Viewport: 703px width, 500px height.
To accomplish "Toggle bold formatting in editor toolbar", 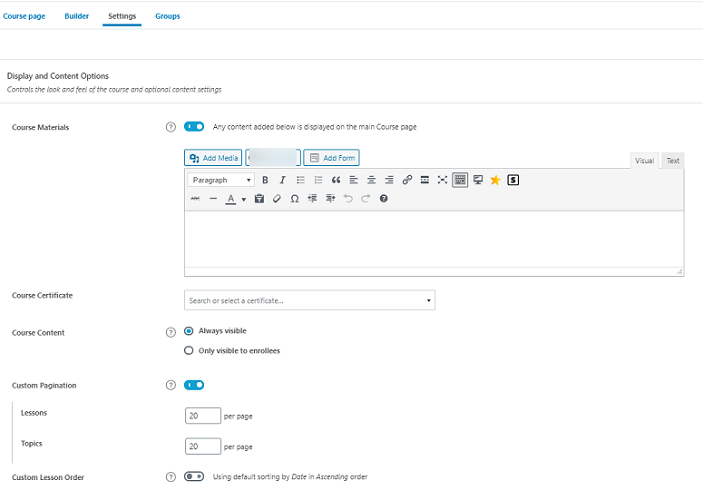I will pos(265,180).
